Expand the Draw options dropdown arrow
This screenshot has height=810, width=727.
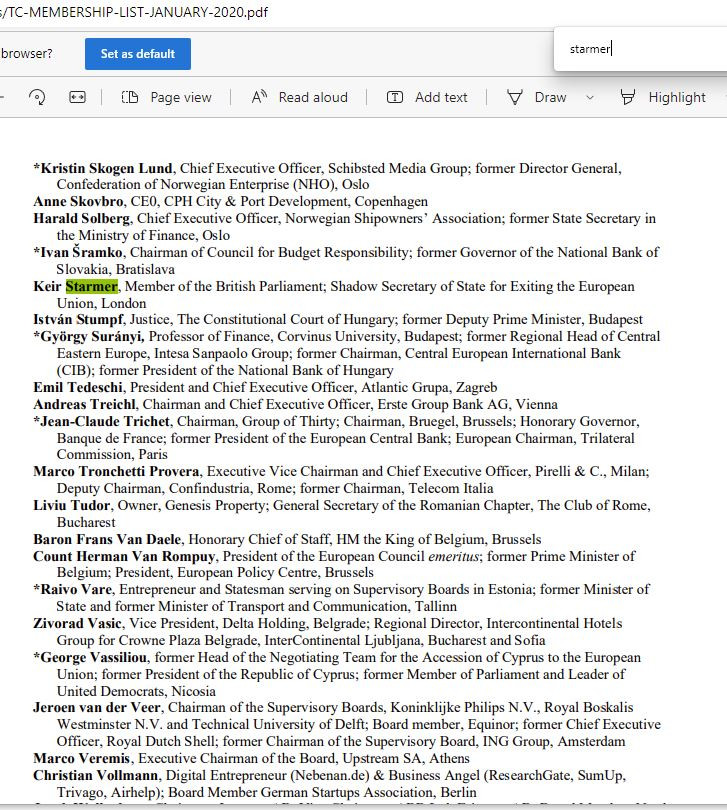click(x=589, y=97)
